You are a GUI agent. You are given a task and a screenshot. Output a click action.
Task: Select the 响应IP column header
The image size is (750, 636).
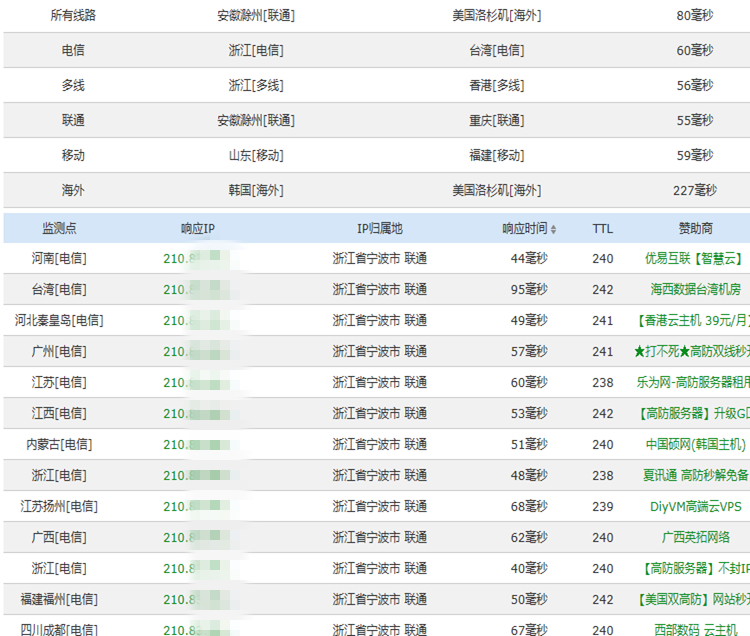tap(198, 229)
